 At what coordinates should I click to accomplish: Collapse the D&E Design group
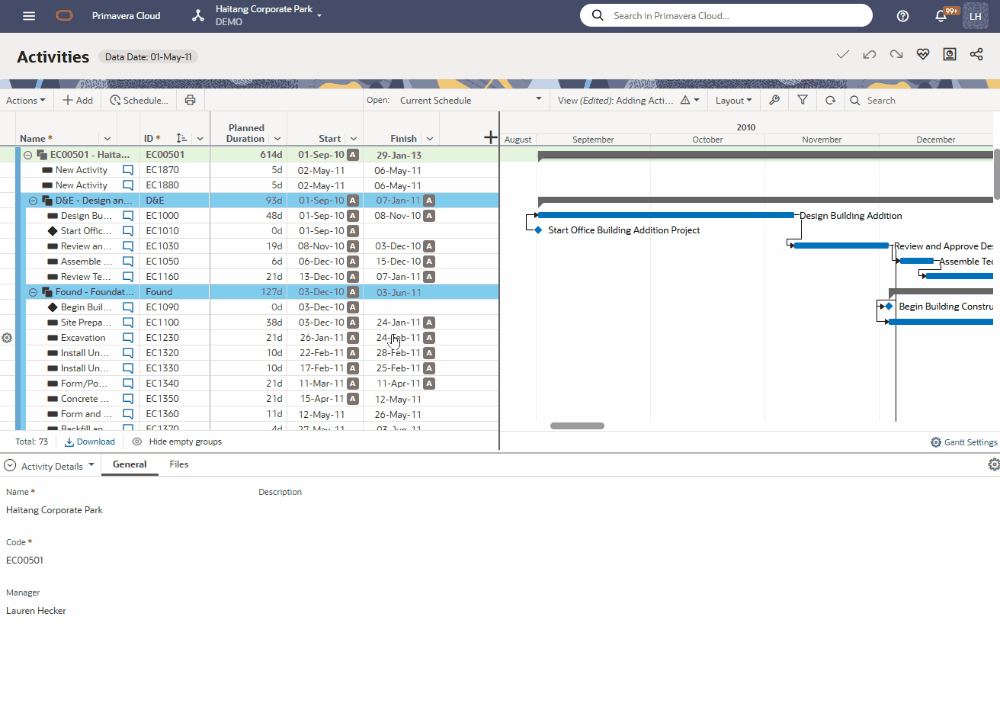(x=33, y=201)
